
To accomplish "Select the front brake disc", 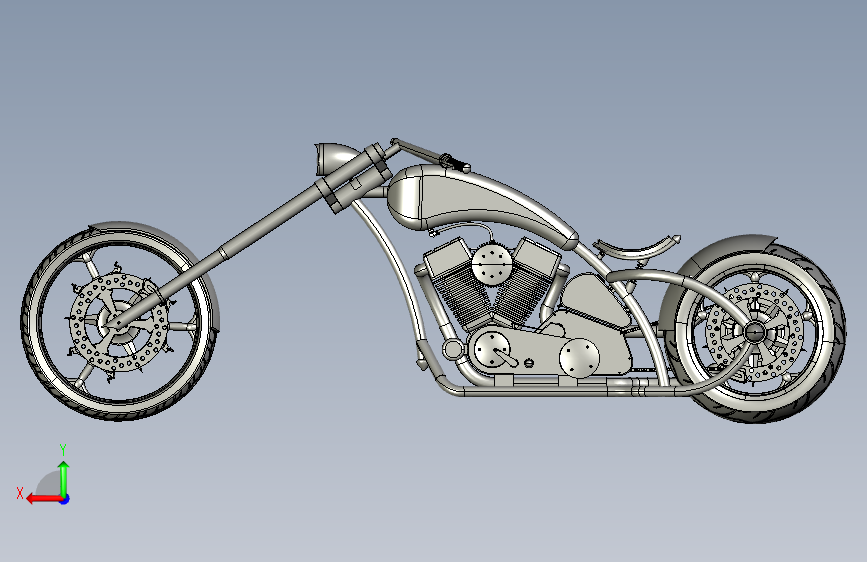I will 119,322.
